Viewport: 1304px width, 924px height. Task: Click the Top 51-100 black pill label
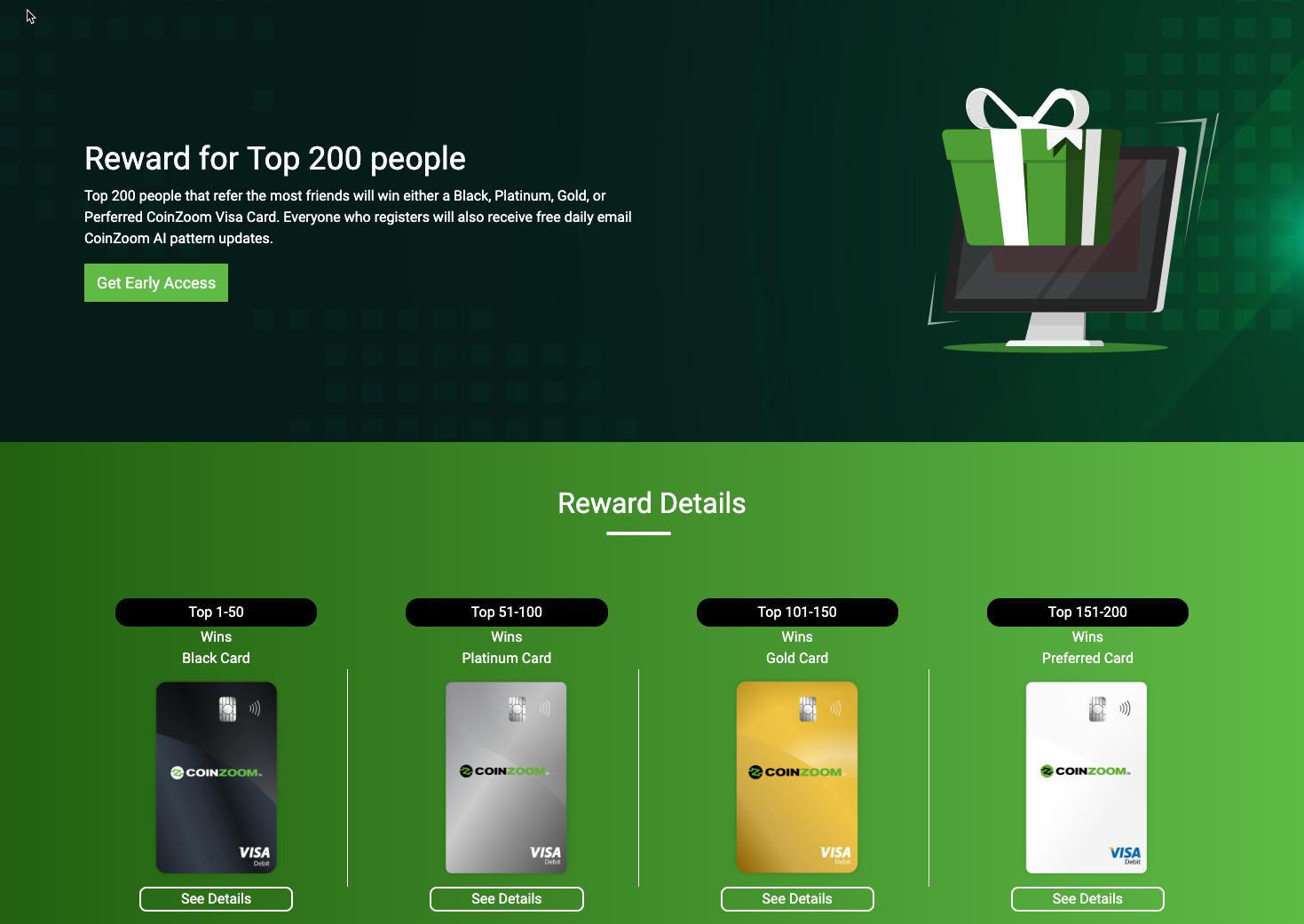tap(507, 612)
